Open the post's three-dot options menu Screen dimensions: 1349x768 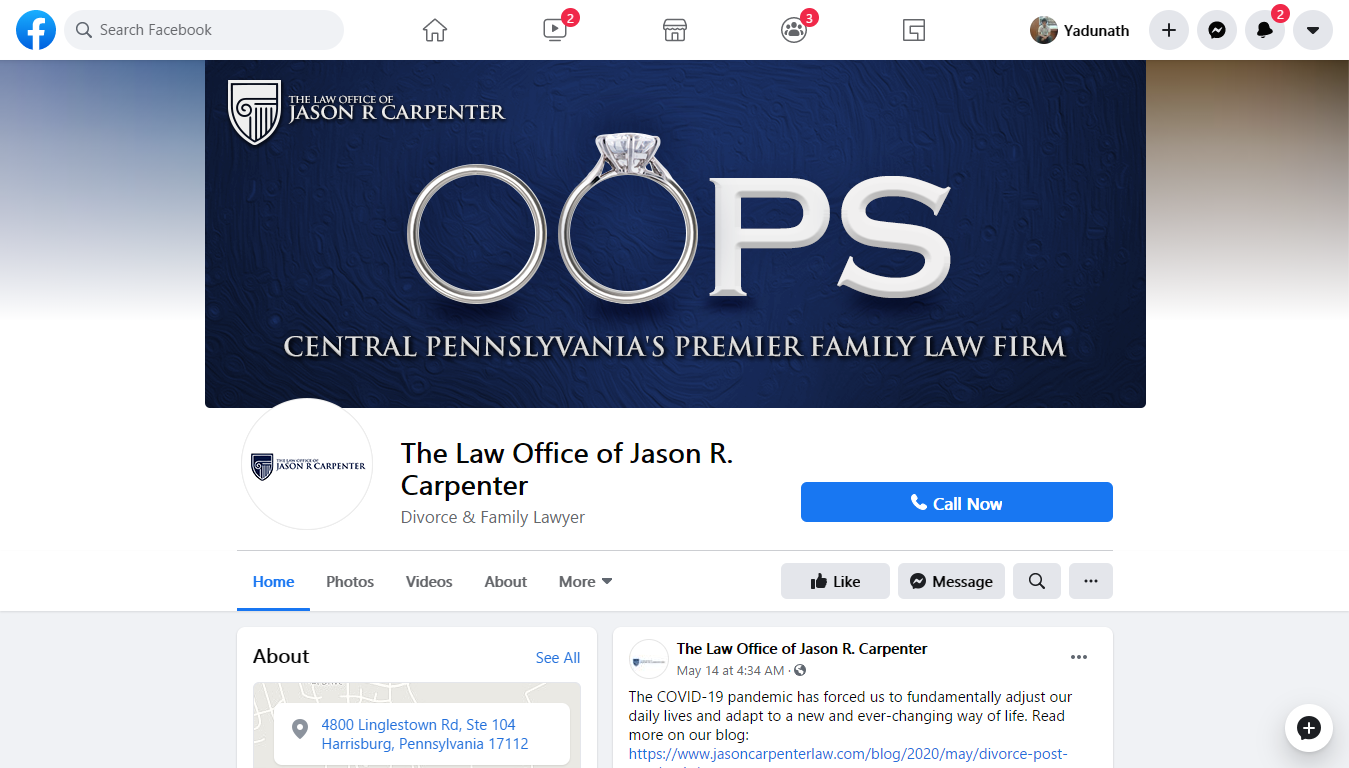[1079, 657]
